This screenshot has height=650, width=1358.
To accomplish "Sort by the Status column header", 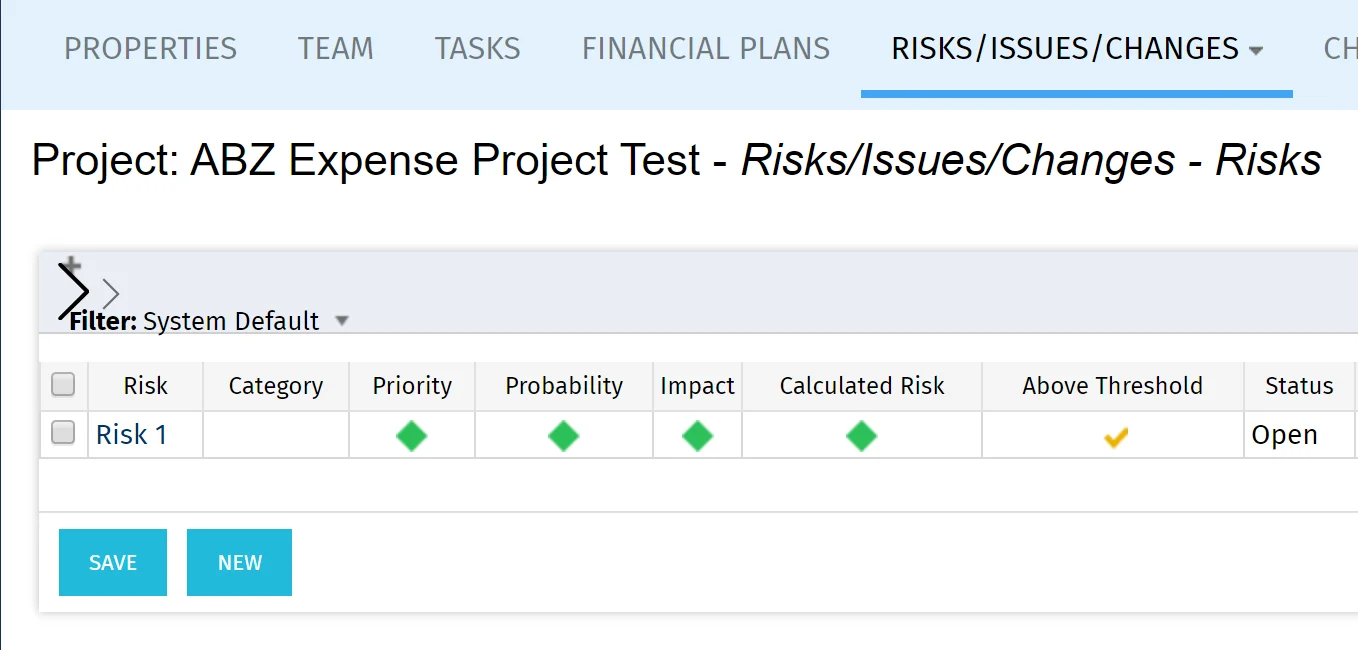I will tap(1299, 386).
